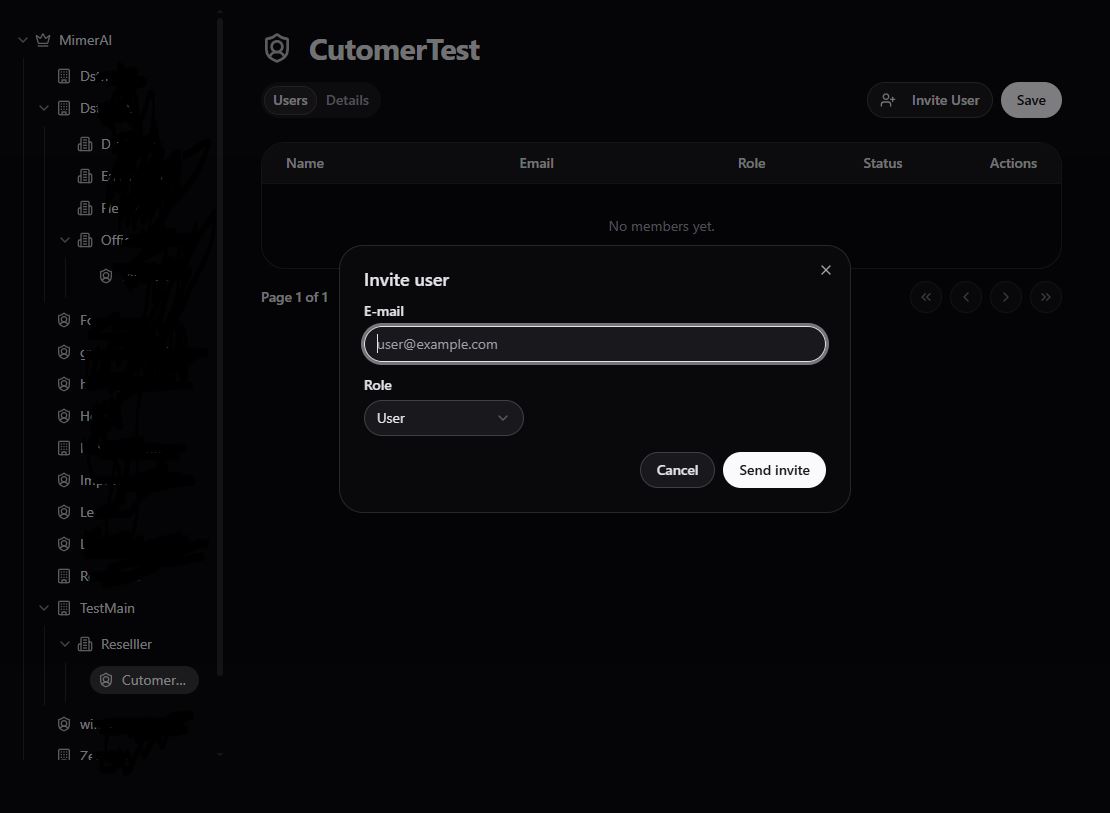This screenshot has height=813, width=1110.
Task: Open the Role dropdown showing User
Action: coord(443,418)
